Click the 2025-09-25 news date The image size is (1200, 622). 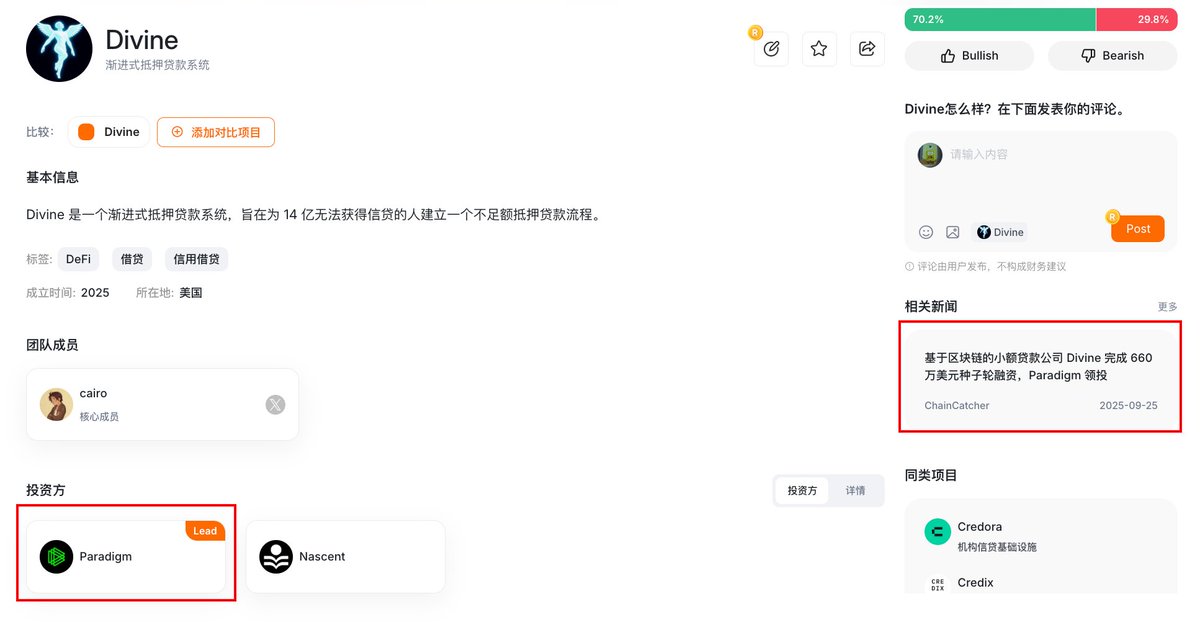click(1128, 405)
